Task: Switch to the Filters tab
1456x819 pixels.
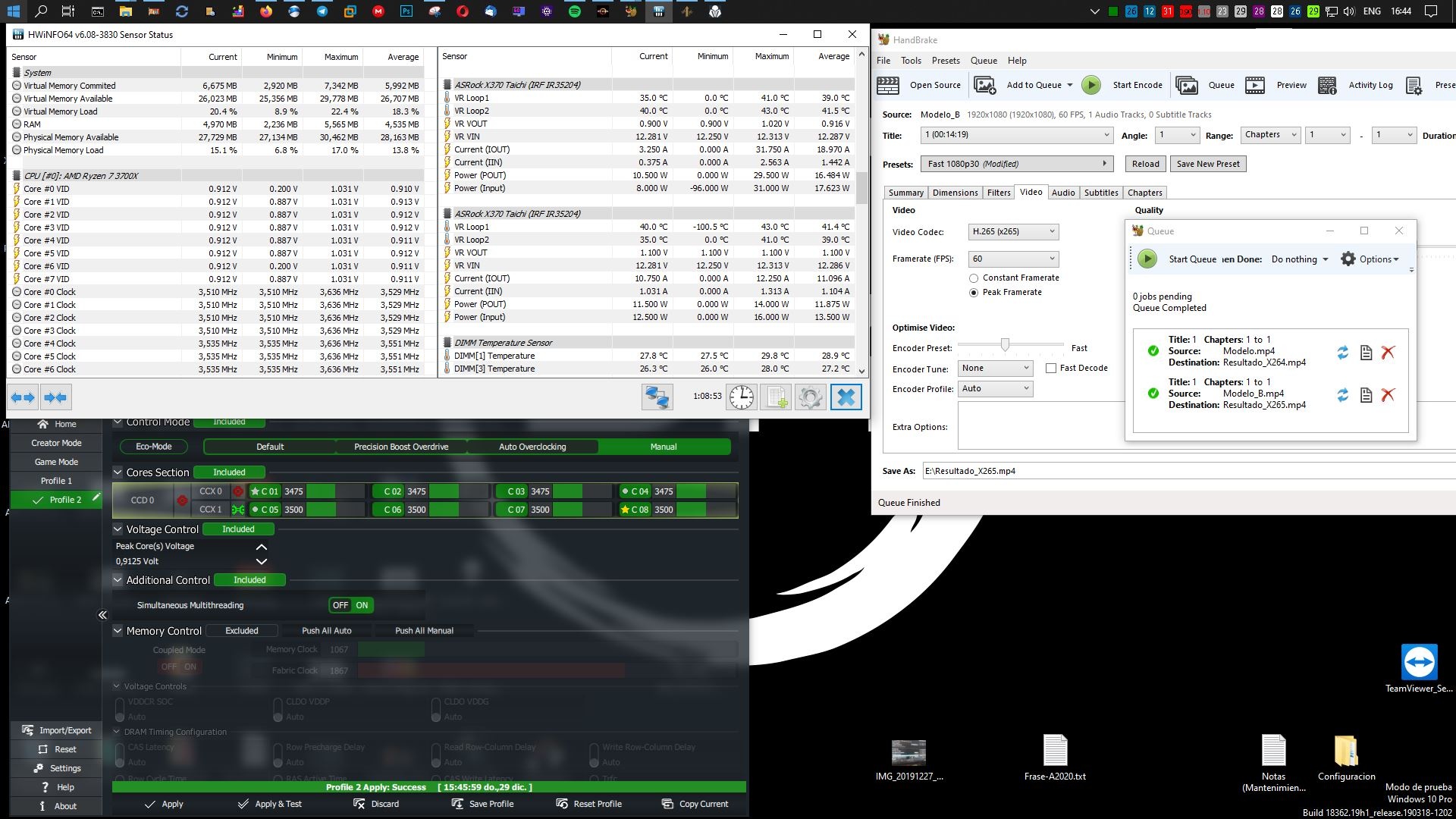Action: [x=999, y=193]
